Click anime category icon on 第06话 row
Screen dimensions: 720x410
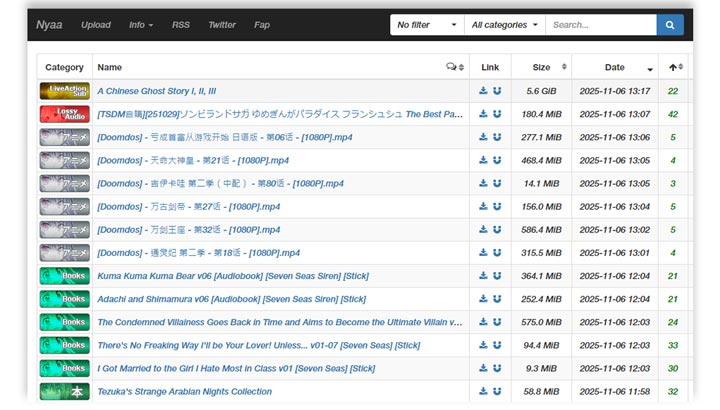pyautogui.click(x=65, y=137)
